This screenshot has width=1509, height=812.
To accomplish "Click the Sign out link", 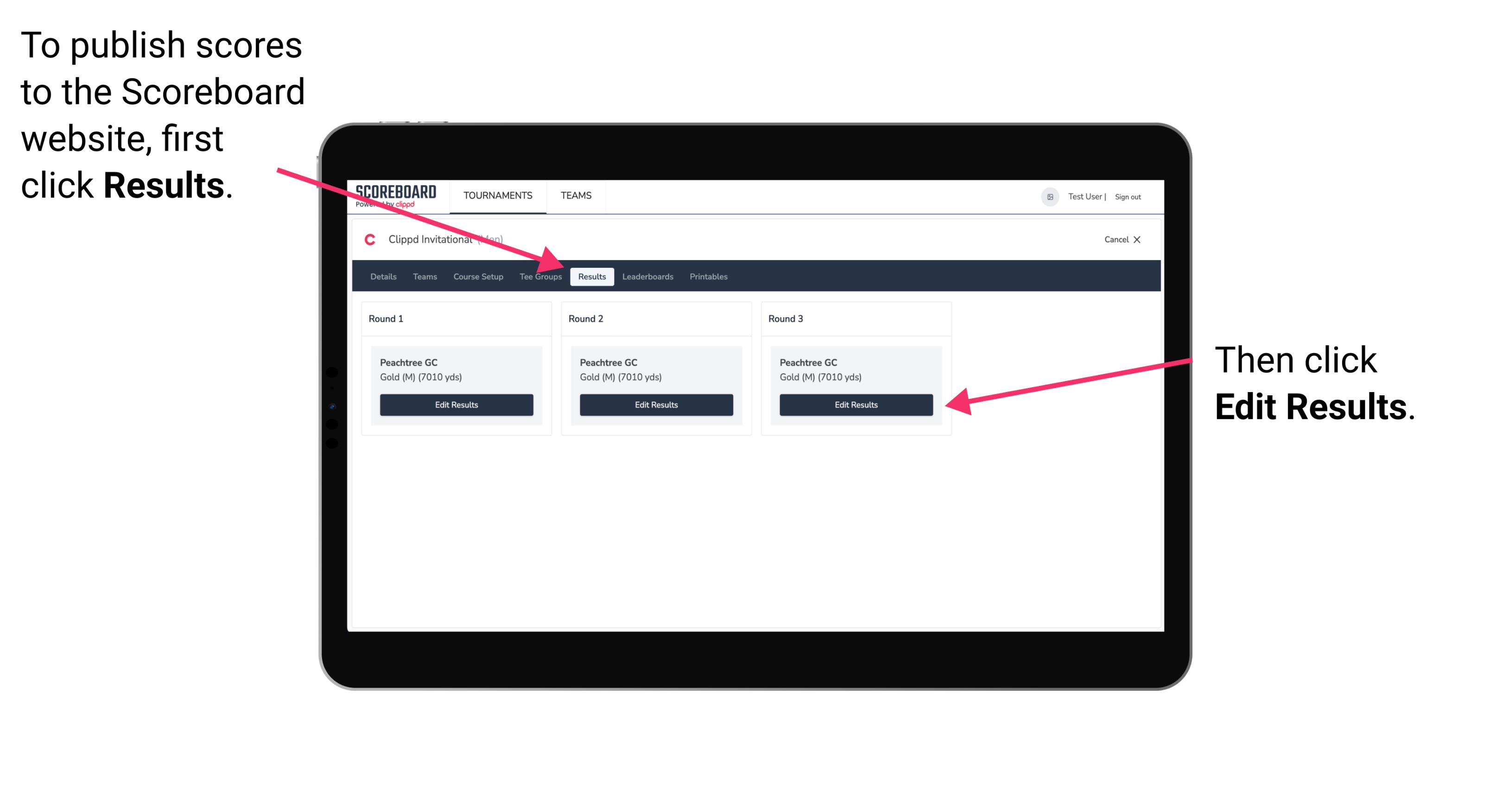I will pos(1131,195).
